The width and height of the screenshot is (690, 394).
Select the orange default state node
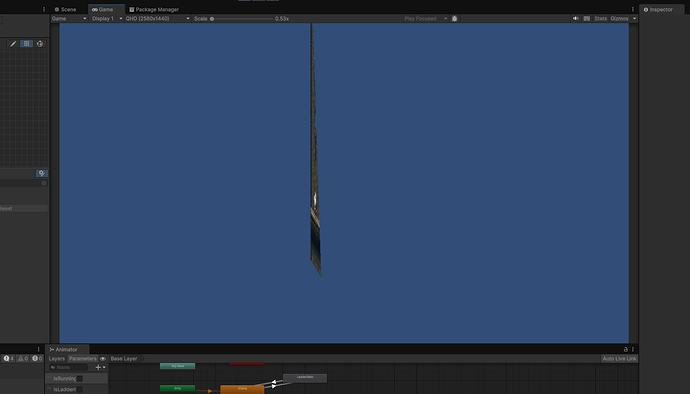[242, 389]
